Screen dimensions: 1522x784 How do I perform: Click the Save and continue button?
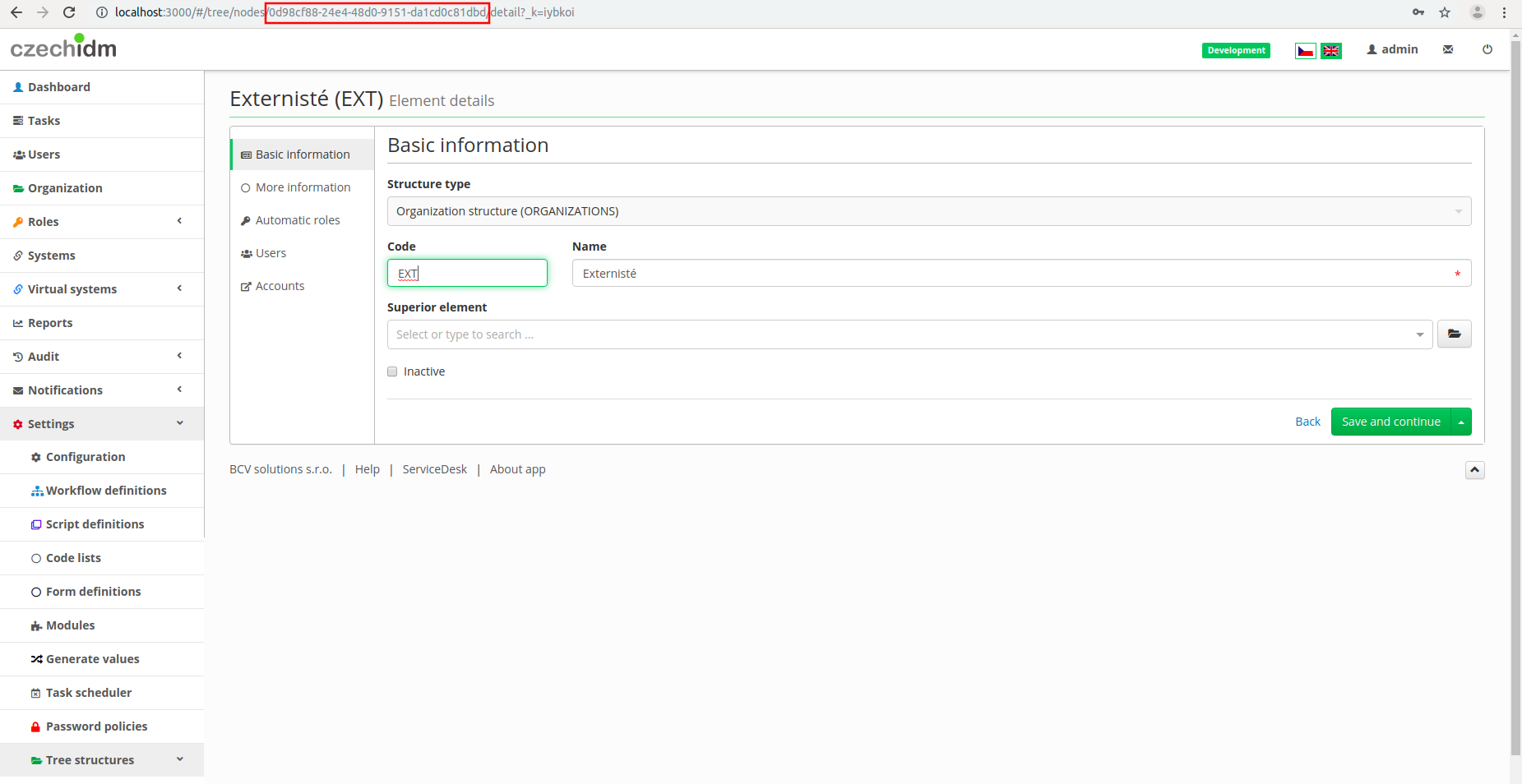click(1391, 422)
